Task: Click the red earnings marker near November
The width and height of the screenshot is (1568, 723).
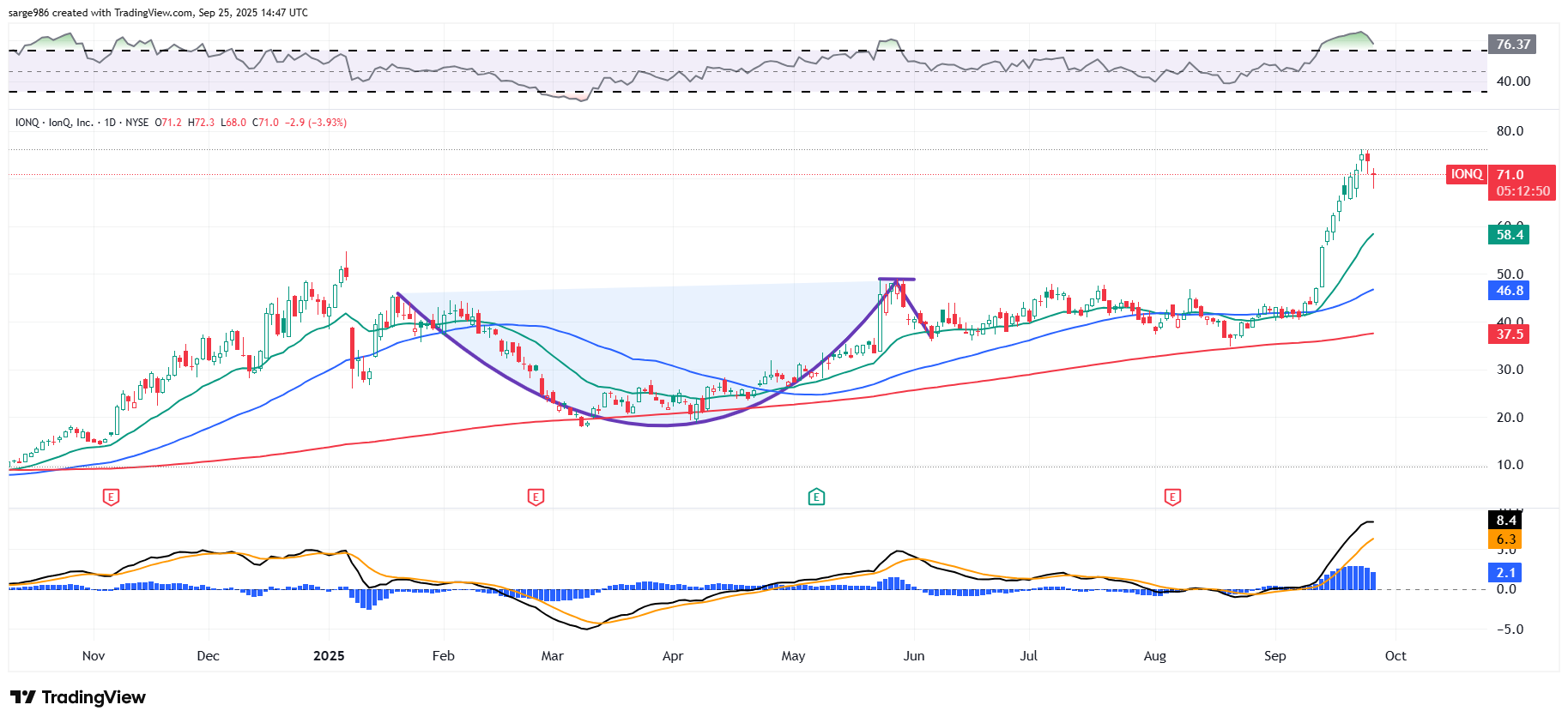Action: click(x=111, y=497)
